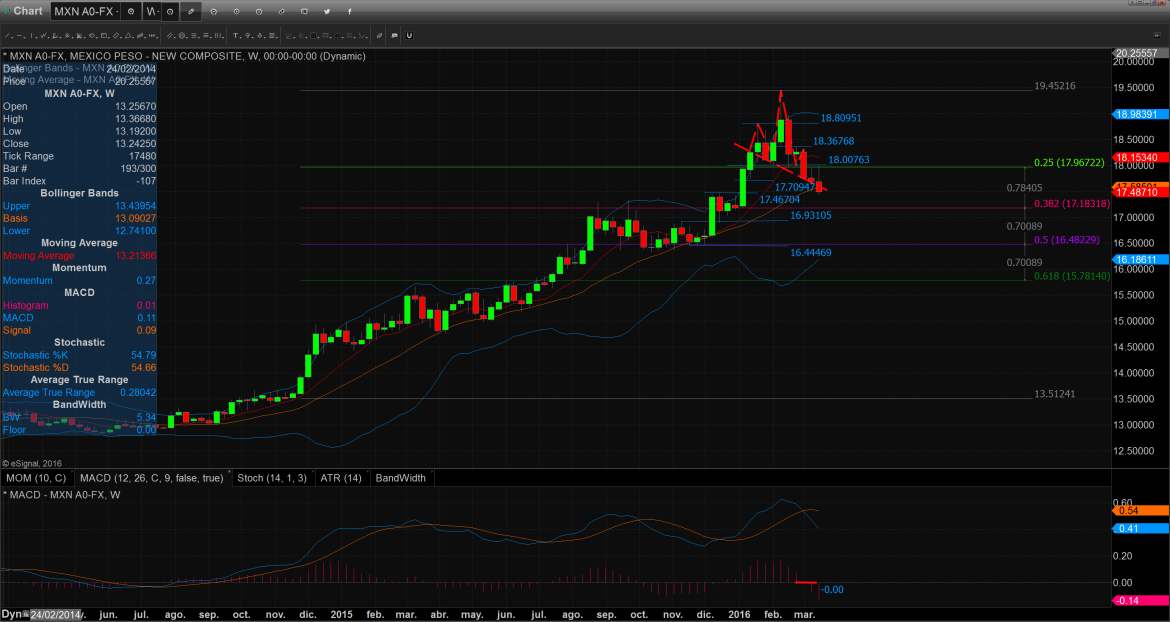
Task: Click the clock icon next to interval W
Action: (x=170, y=11)
